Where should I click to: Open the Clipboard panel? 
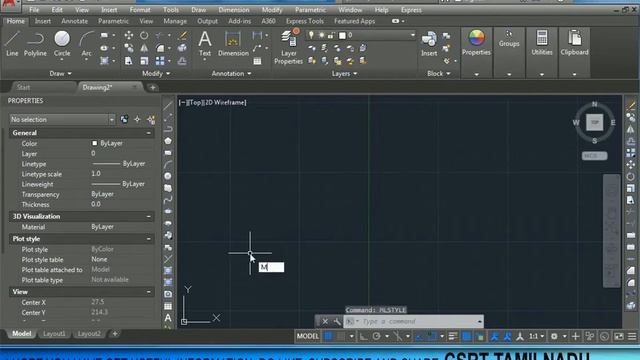(574, 42)
